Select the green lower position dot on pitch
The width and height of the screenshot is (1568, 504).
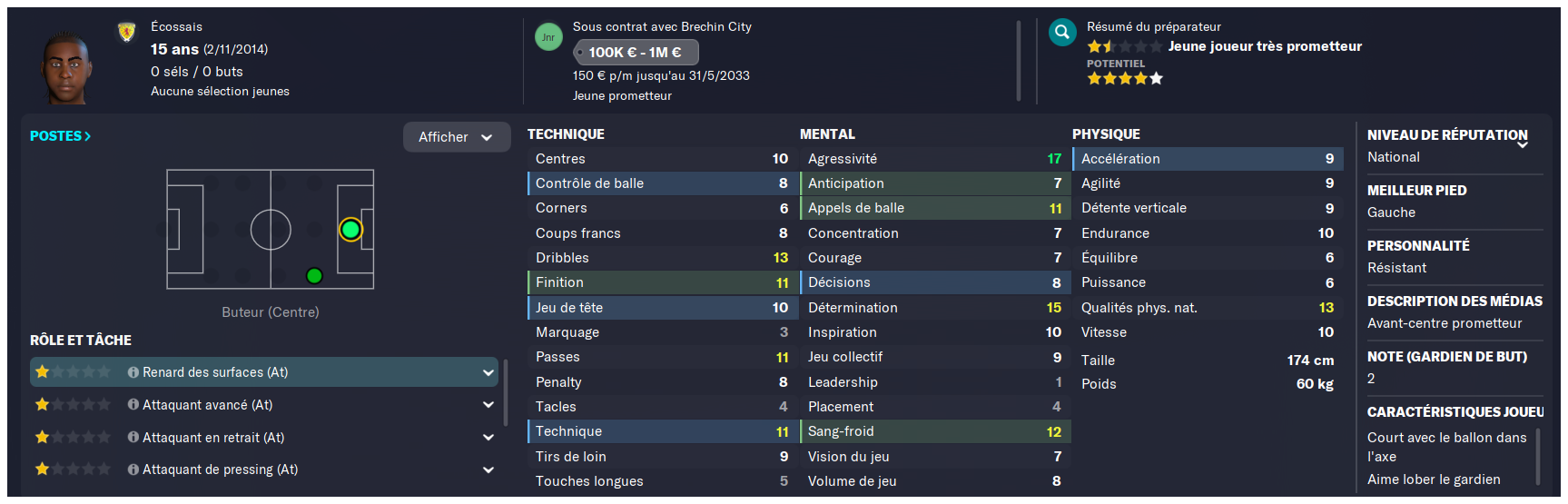[314, 275]
